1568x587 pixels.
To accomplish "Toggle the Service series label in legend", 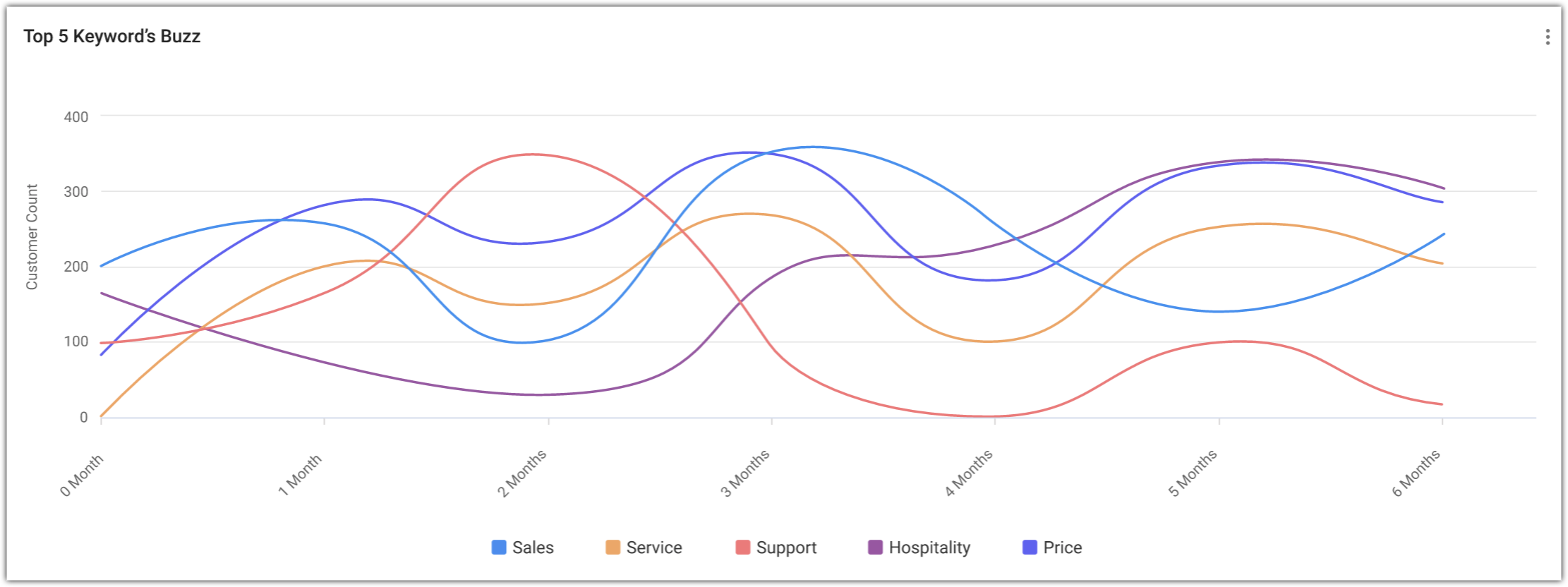I will (x=654, y=547).
